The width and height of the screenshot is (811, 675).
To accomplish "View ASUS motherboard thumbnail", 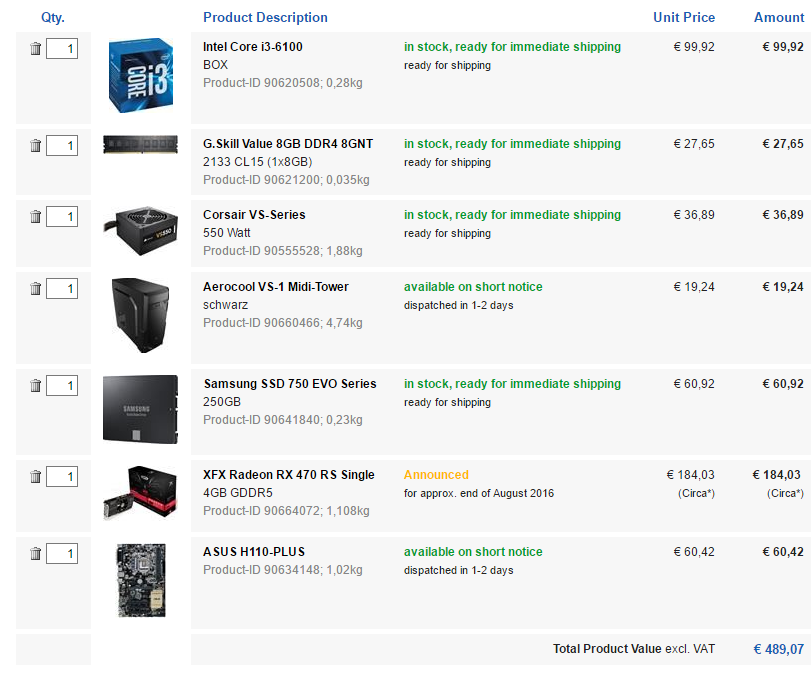I will point(141,580).
